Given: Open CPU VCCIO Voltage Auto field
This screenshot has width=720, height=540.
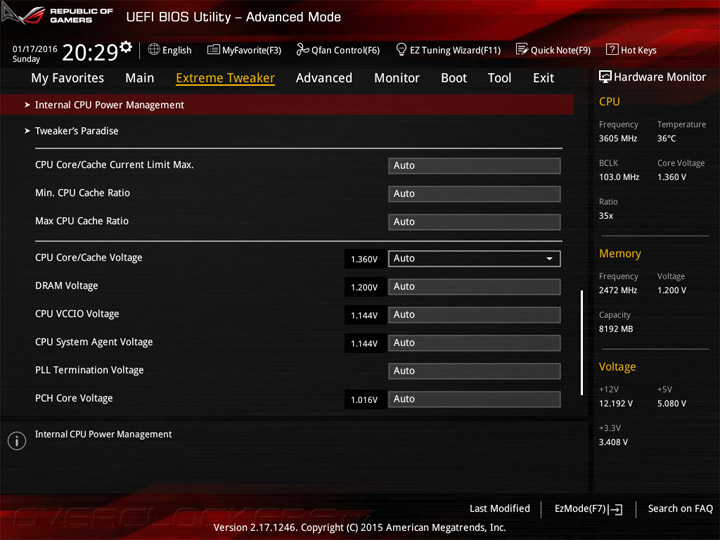Looking at the screenshot, I should [x=474, y=315].
